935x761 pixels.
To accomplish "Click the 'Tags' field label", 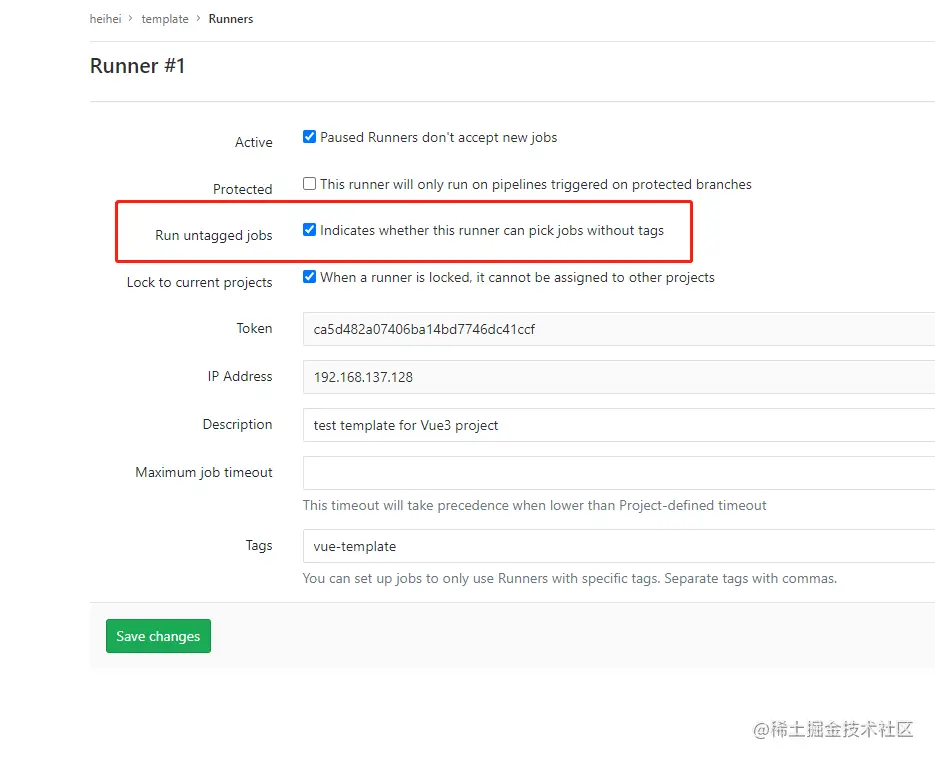I will [259, 546].
